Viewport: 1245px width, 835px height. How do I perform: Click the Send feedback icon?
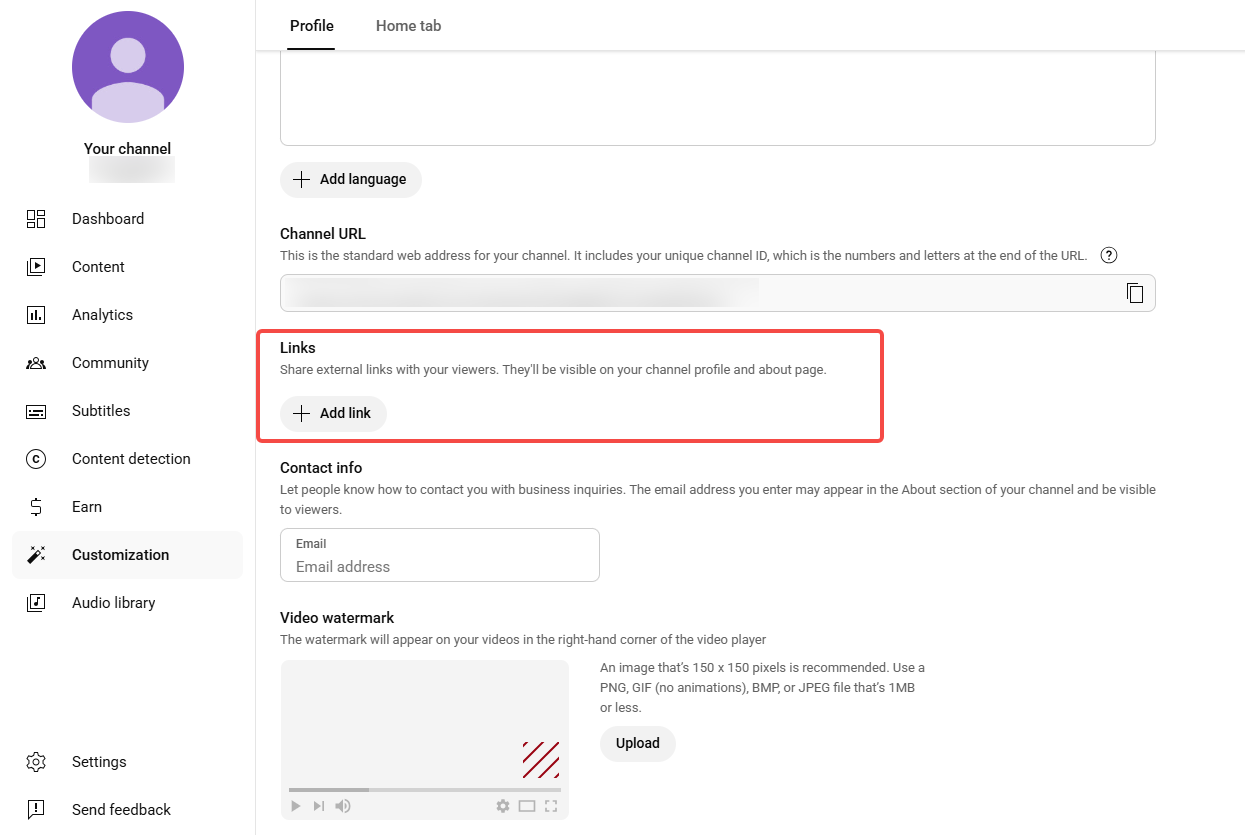36,810
